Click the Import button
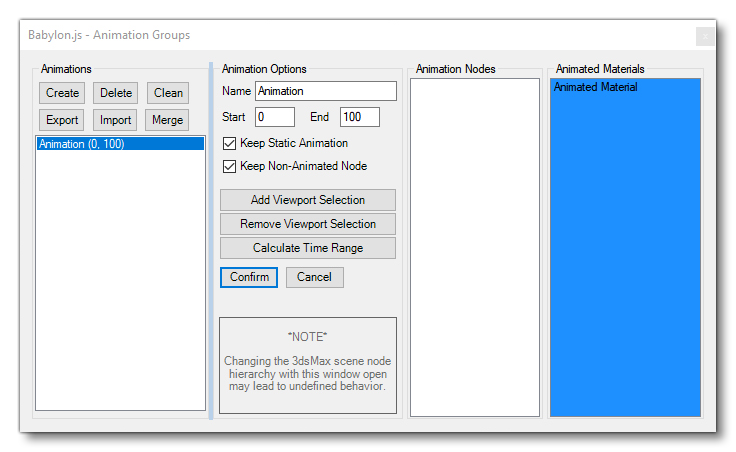 [116, 120]
